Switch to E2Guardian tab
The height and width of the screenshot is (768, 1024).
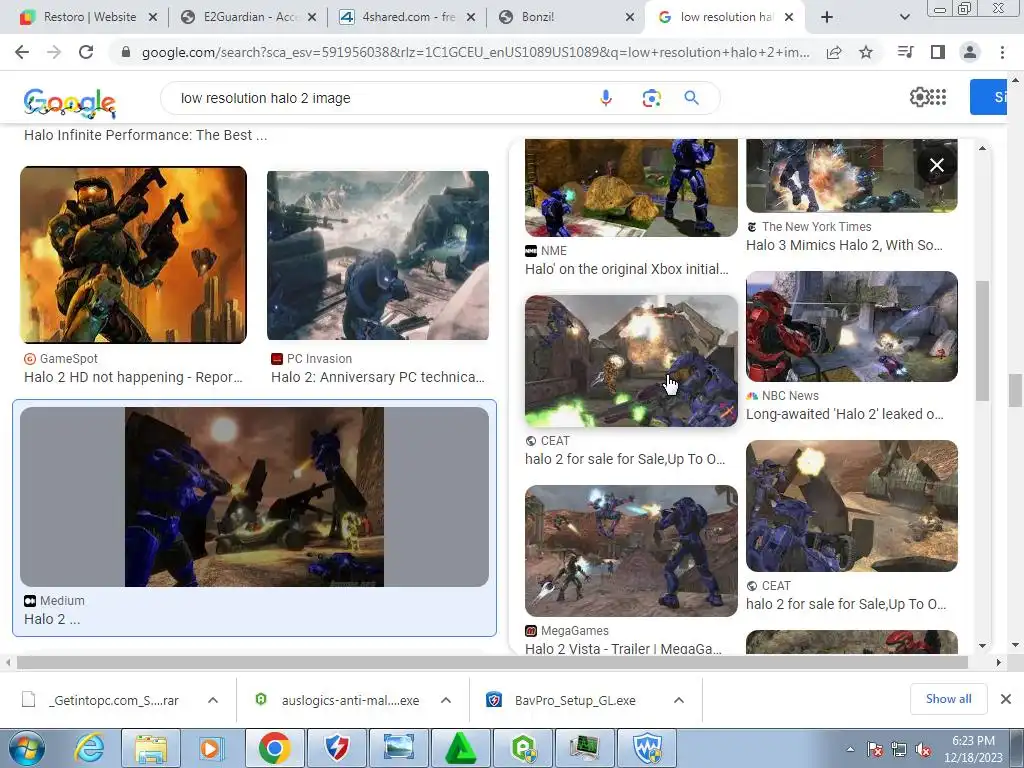(x=250, y=17)
